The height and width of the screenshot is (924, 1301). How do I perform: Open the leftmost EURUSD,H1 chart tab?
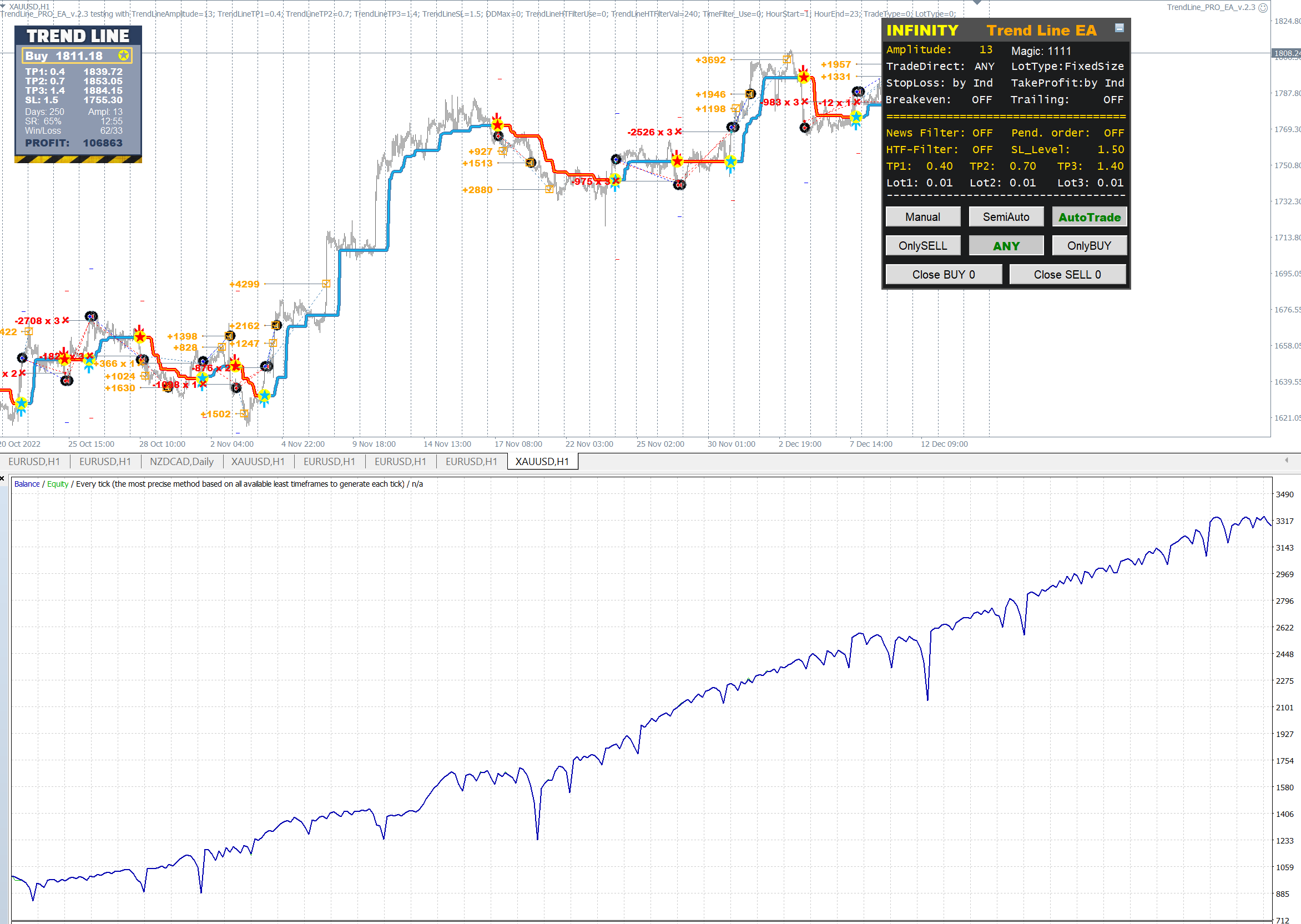(34, 461)
